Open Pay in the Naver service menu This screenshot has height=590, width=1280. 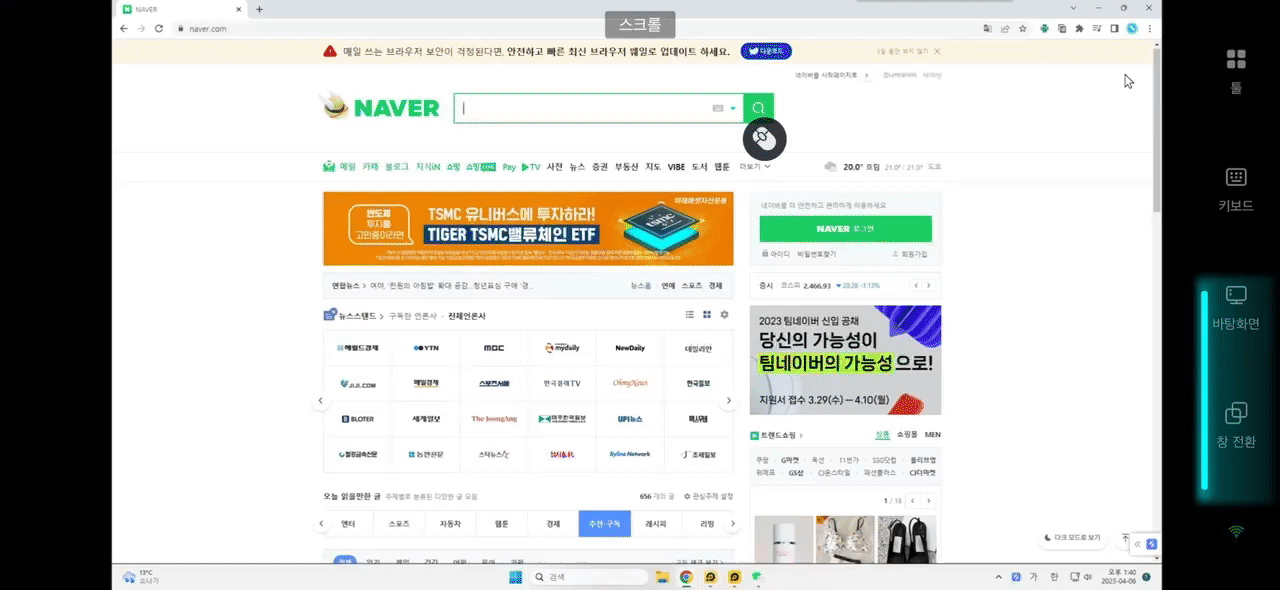(509, 167)
